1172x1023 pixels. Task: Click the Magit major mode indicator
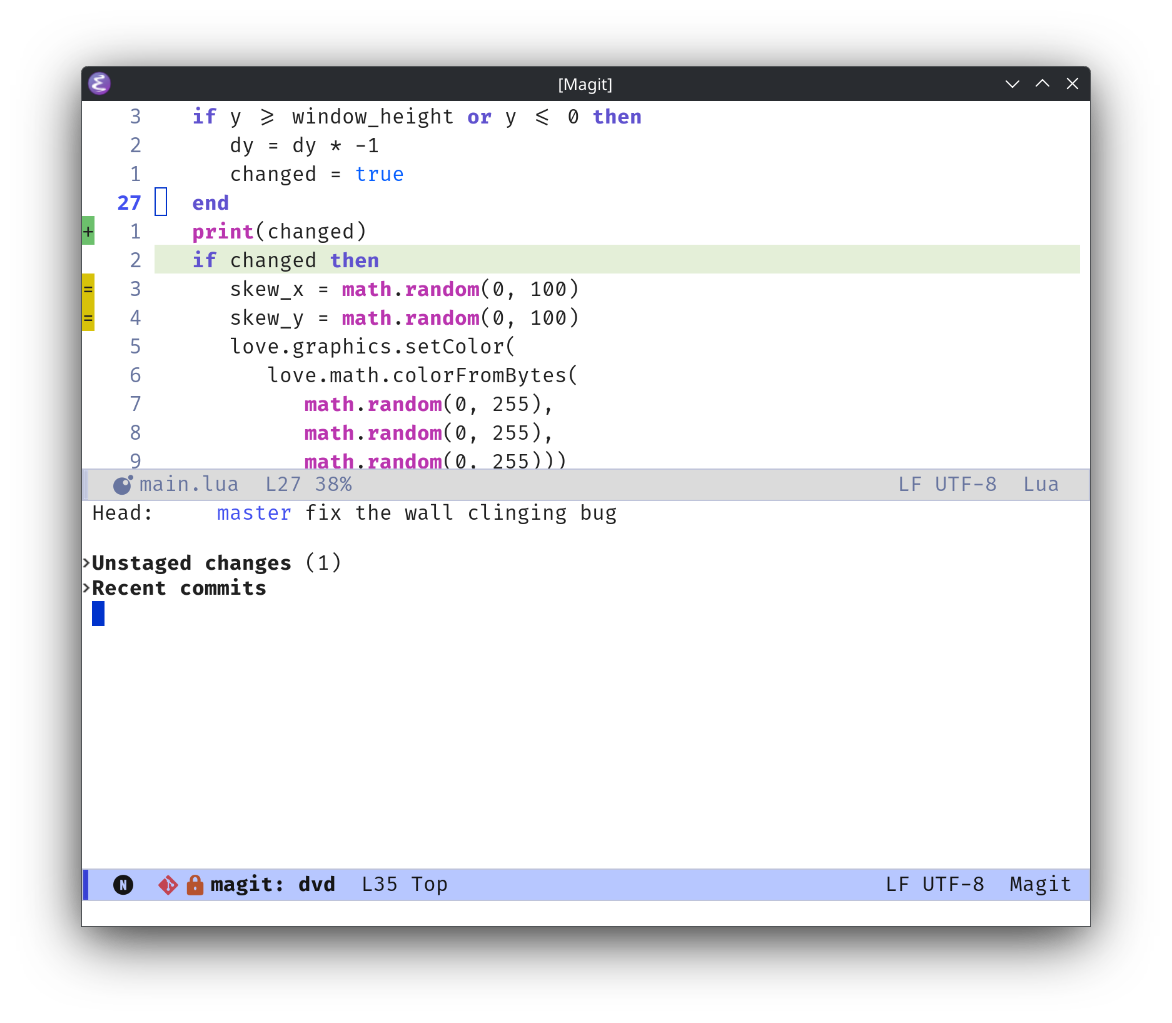coord(1040,885)
